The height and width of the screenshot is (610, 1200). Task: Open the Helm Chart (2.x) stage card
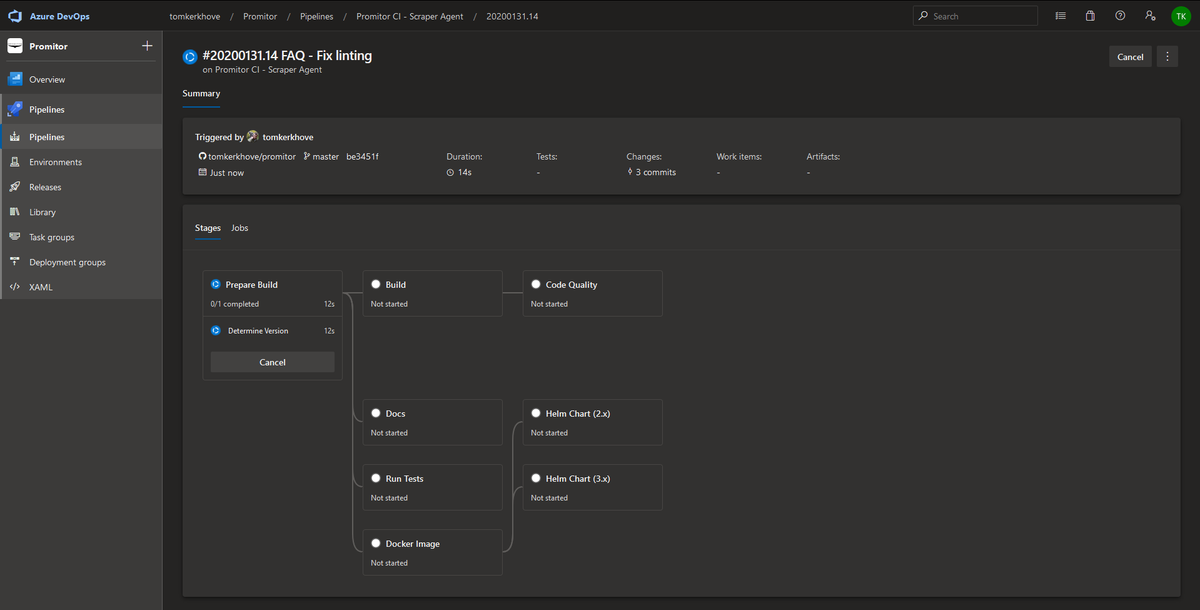592,422
